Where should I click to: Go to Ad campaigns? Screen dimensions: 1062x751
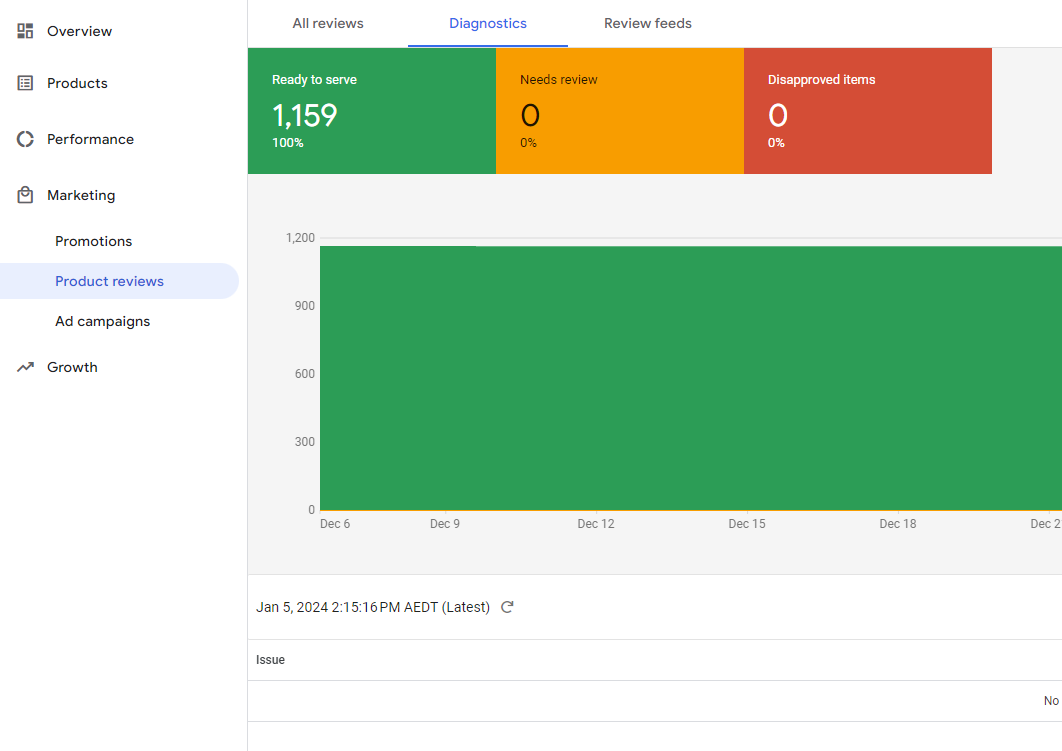[x=102, y=322]
